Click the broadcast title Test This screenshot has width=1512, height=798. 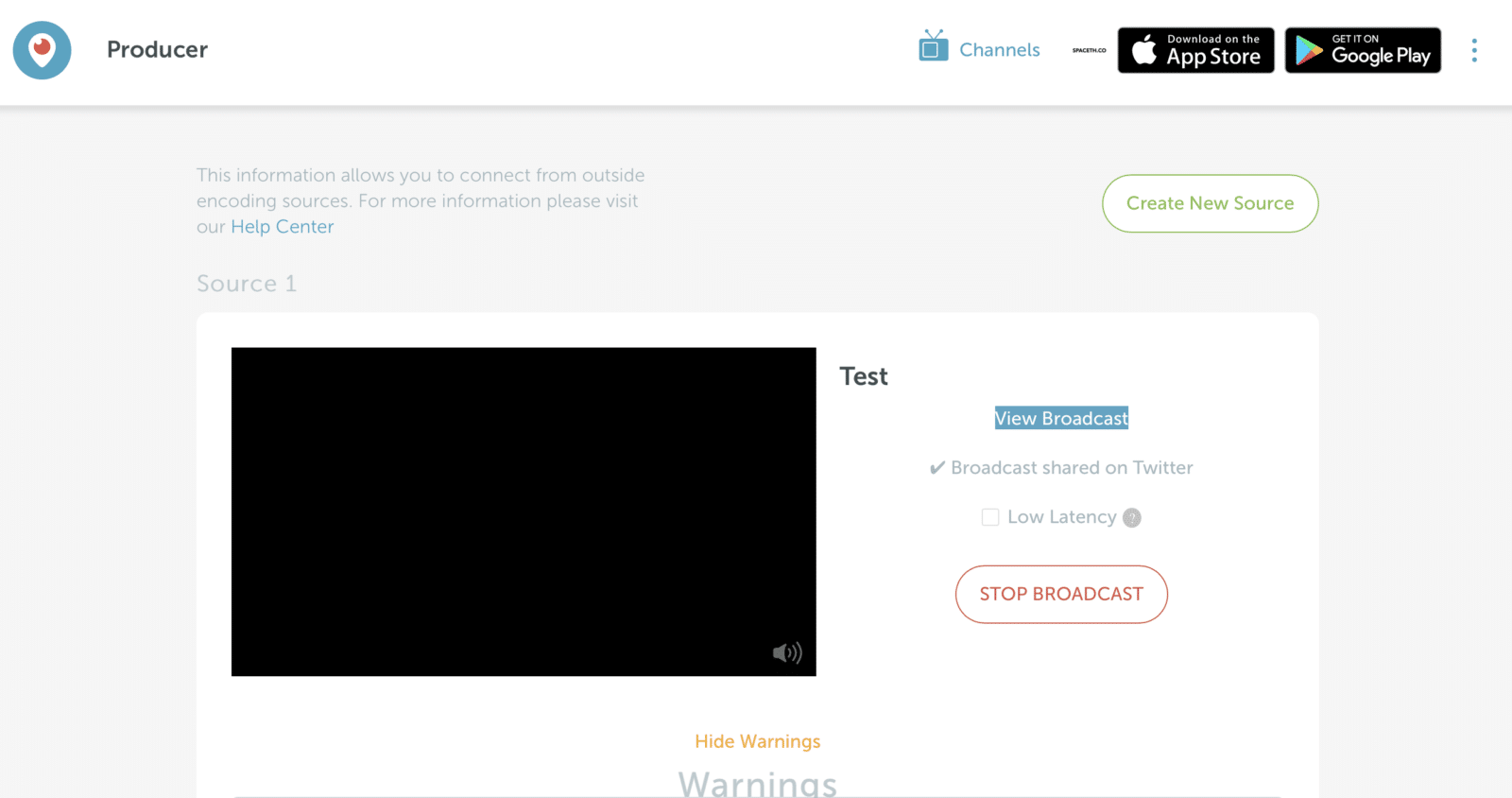[x=864, y=376]
